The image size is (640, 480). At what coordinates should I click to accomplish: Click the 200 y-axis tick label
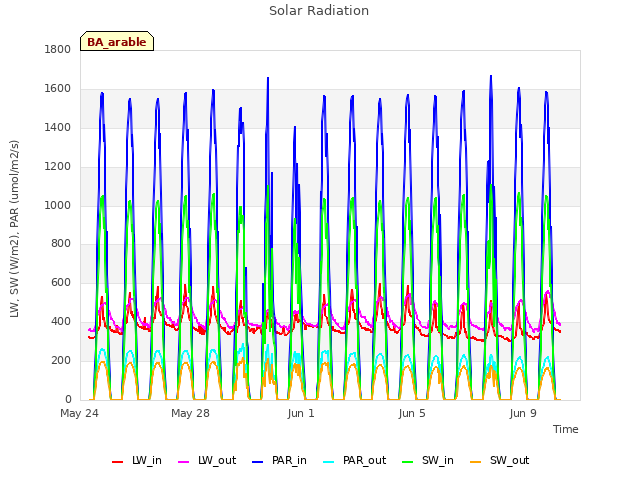tap(61, 360)
